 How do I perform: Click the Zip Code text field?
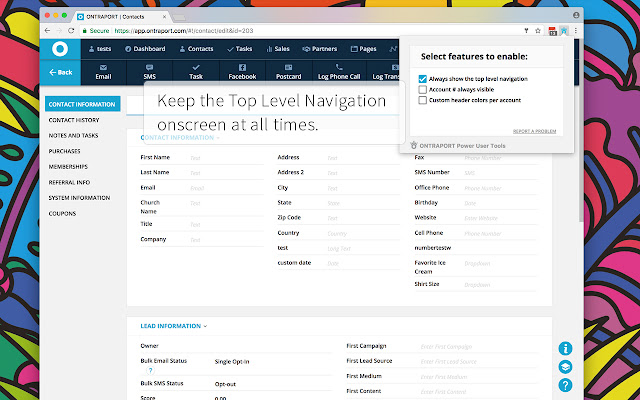(363, 218)
